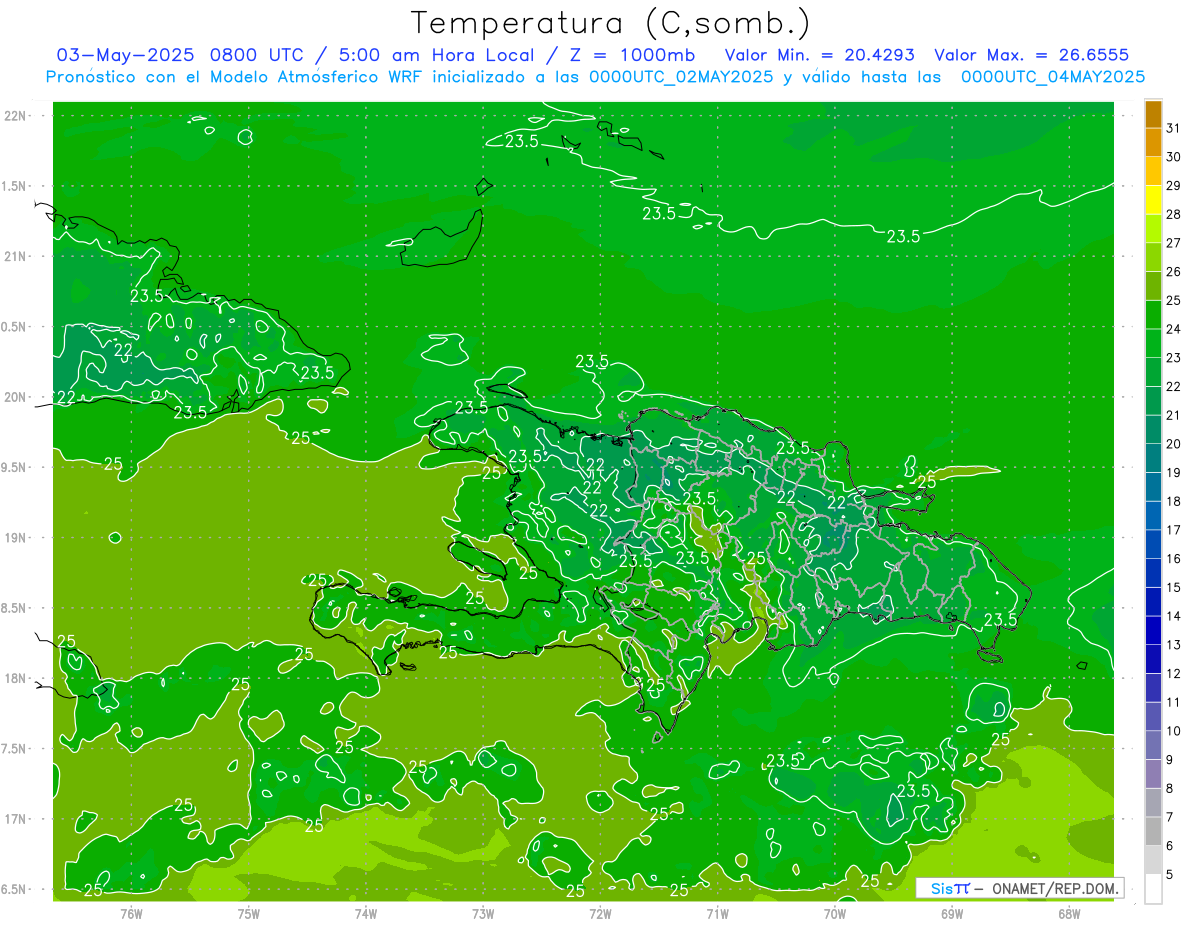Click the '1.5N' latitude axis label
Viewport: 1200px width, 927px height.
click(x=15, y=186)
